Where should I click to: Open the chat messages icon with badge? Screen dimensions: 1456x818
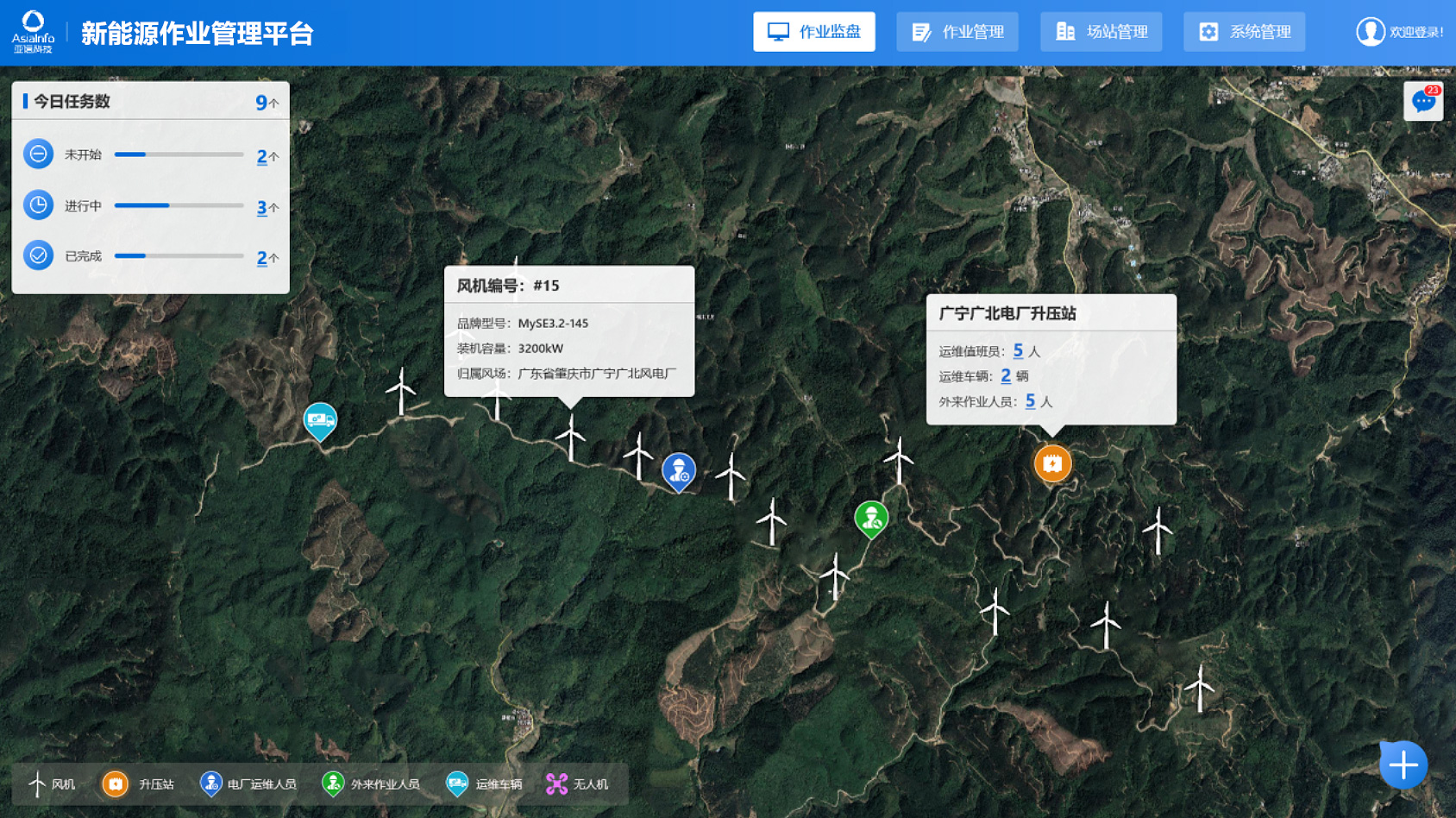[x=1423, y=102]
